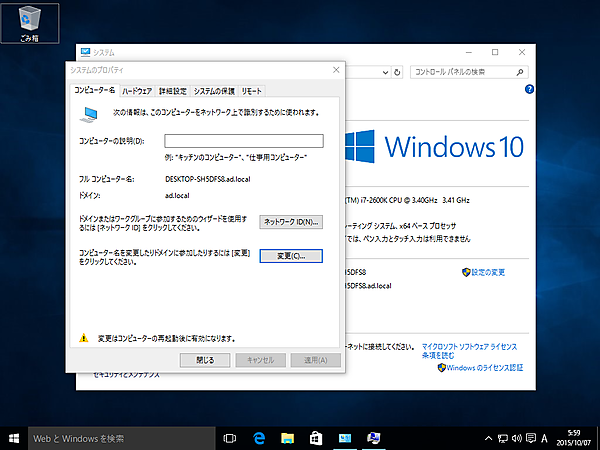Open File Explorer from the taskbar
Screen dimensions: 600x450
[x=287, y=438]
